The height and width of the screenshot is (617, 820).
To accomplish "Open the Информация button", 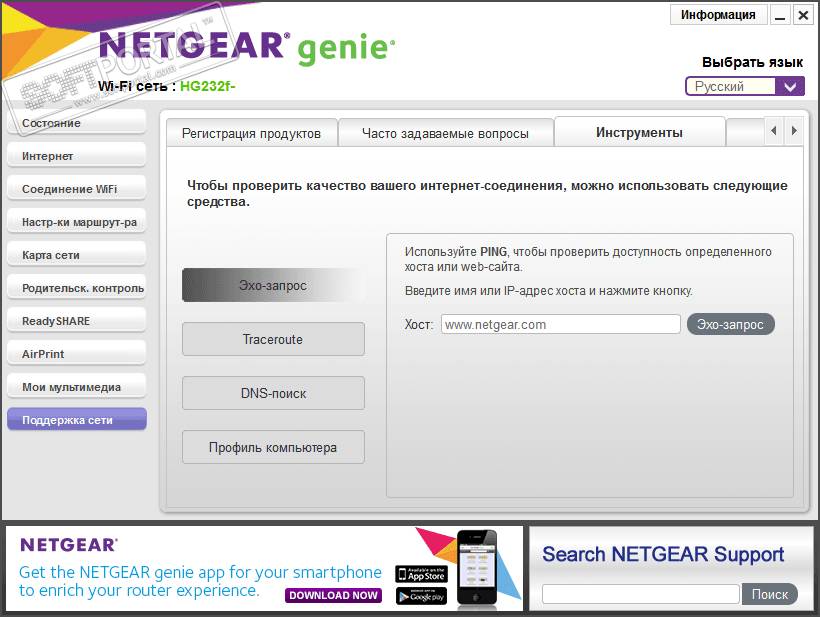I will click(x=718, y=15).
